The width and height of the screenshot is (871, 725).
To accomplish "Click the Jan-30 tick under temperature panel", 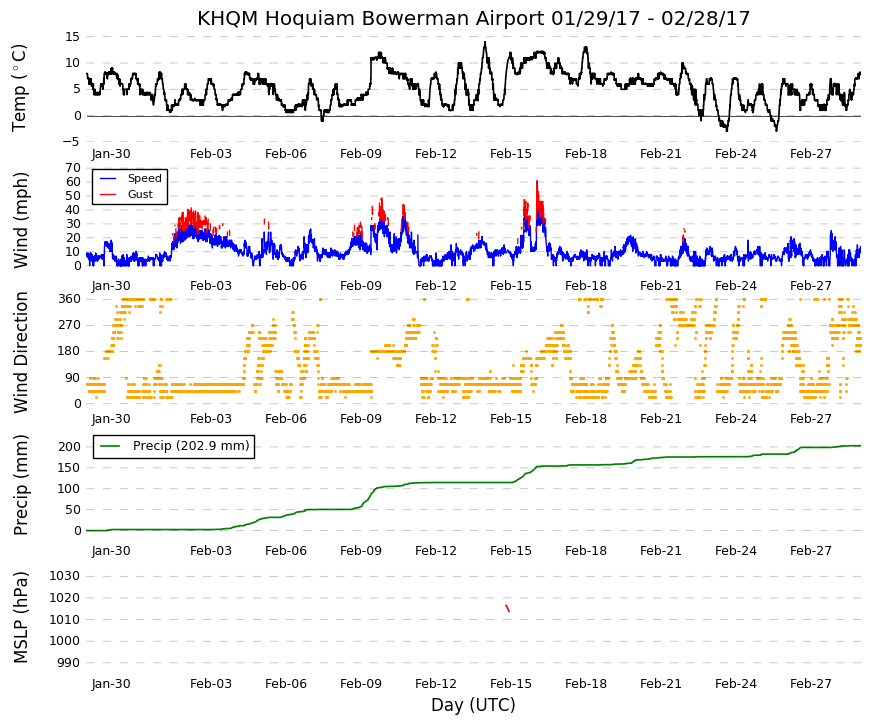I will point(111,154).
